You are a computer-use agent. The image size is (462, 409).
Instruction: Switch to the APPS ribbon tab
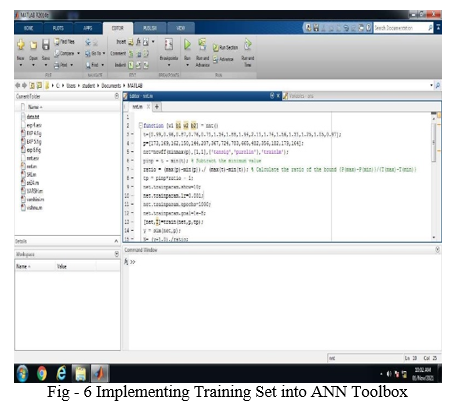click(x=88, y=28)
